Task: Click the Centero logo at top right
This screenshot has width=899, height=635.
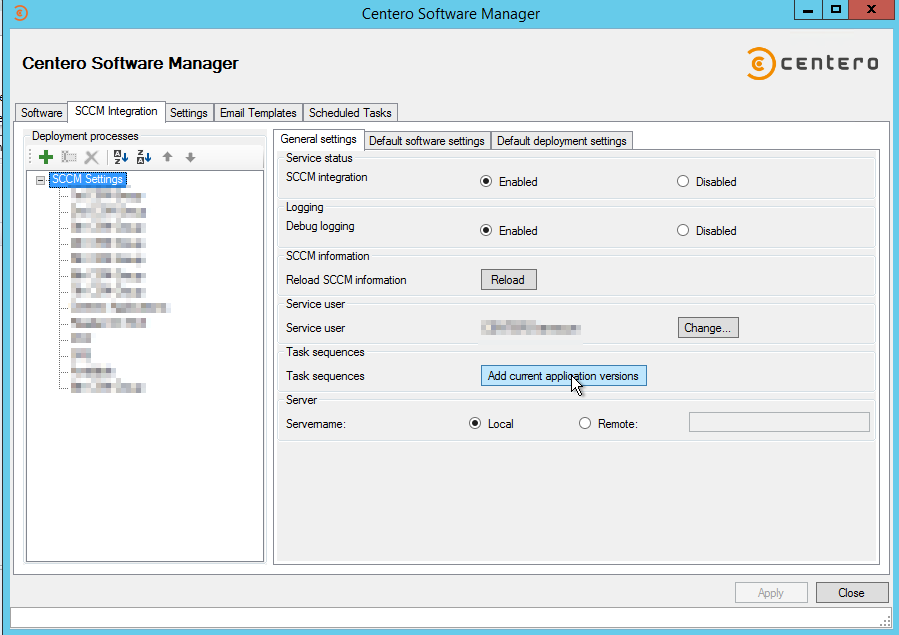Action: tap(812, 63)
